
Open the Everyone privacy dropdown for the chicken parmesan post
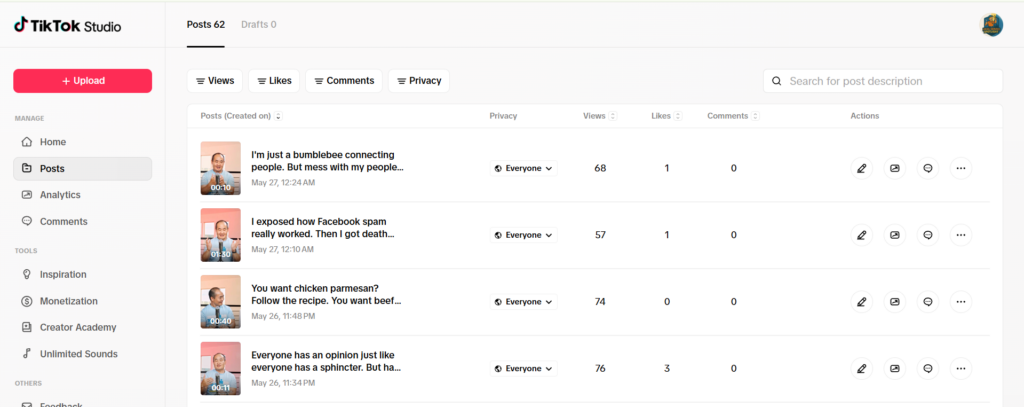[x=524, y=302]
